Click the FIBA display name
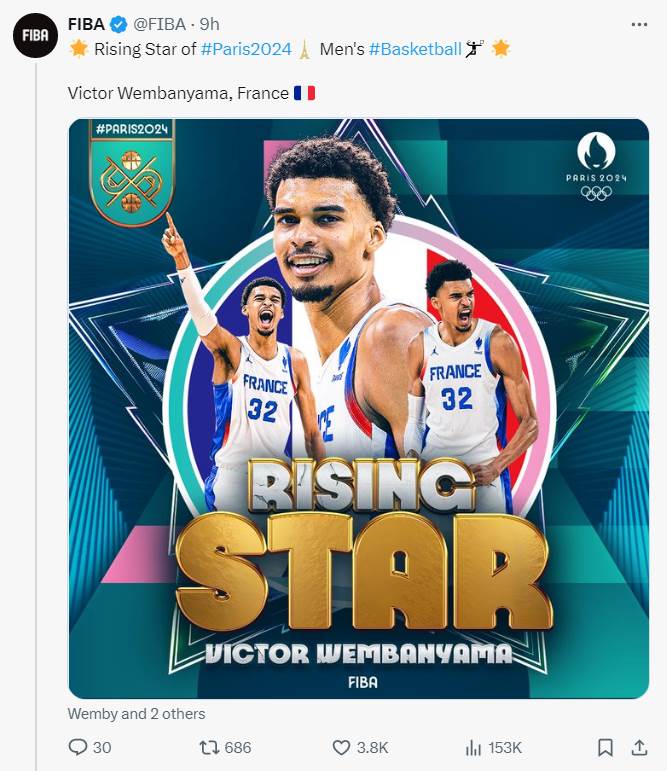The image size is (667, 771). pos(86,24)
